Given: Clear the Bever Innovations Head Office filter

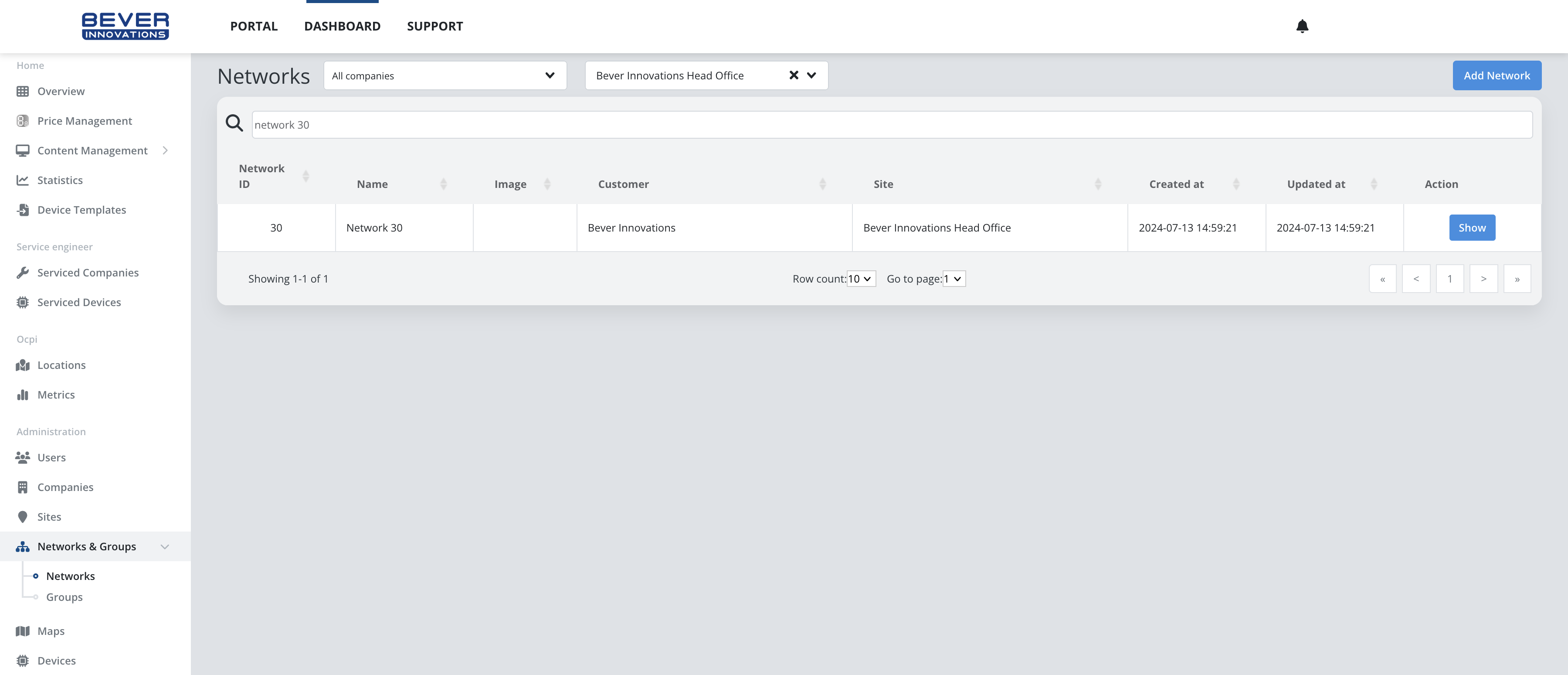Looking at the screenshot, I should [x=793, y=75].
